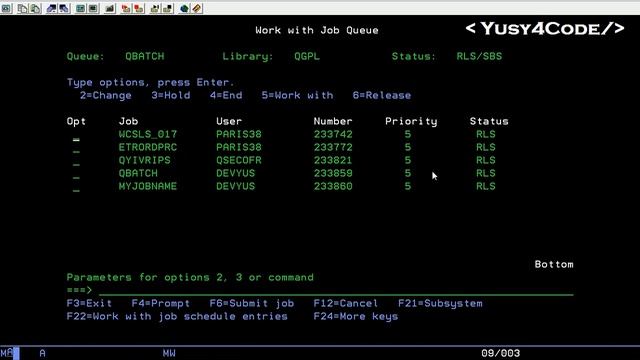Click the Bottom indicator text
640x360 pixels.
click(554, 264)
